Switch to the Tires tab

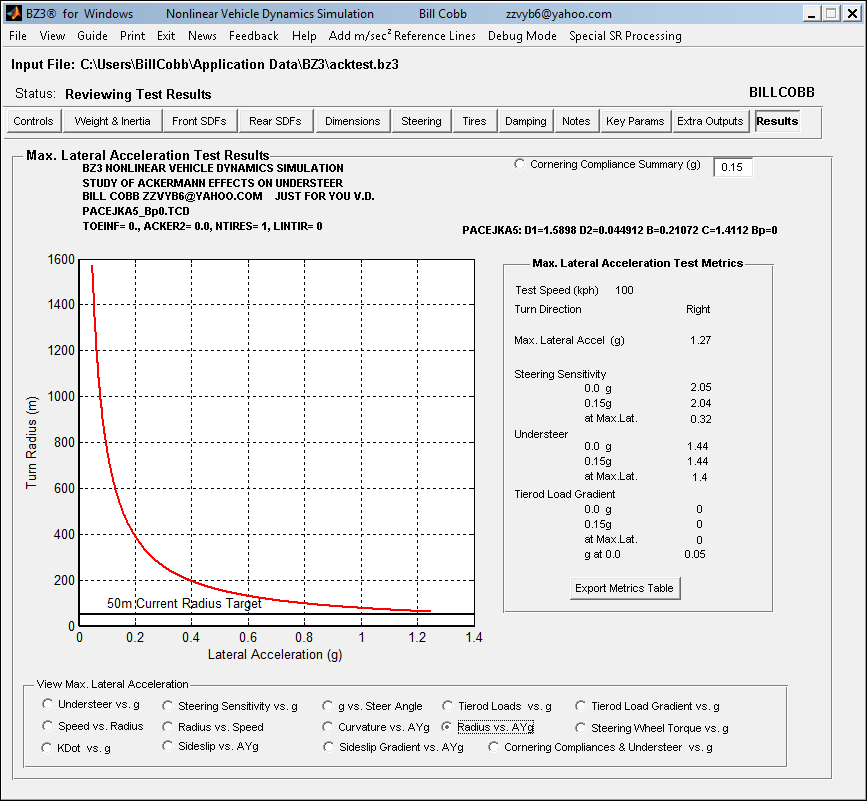click(474, 121)
